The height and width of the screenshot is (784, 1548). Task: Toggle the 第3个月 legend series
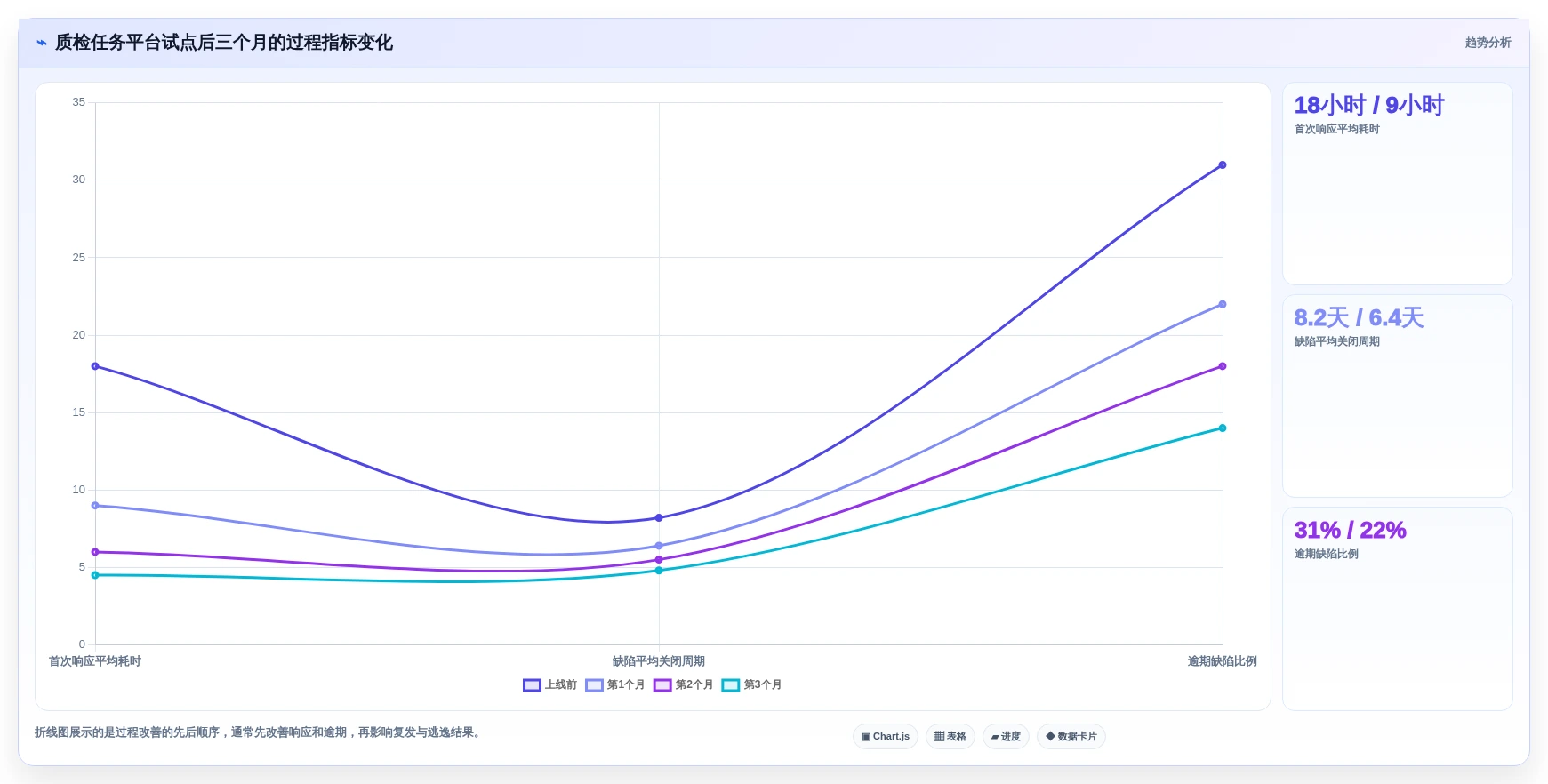(752, 685)
